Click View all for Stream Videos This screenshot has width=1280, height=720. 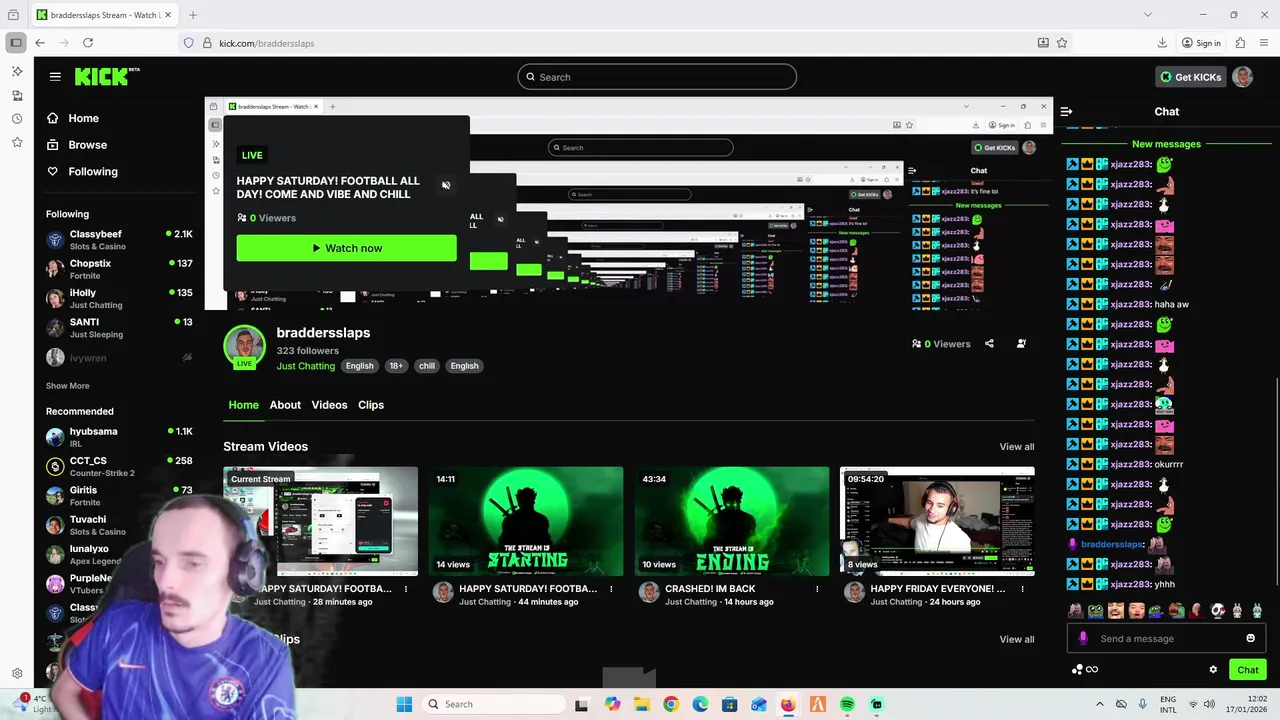pyautogui.click(x=1017, y=447)
